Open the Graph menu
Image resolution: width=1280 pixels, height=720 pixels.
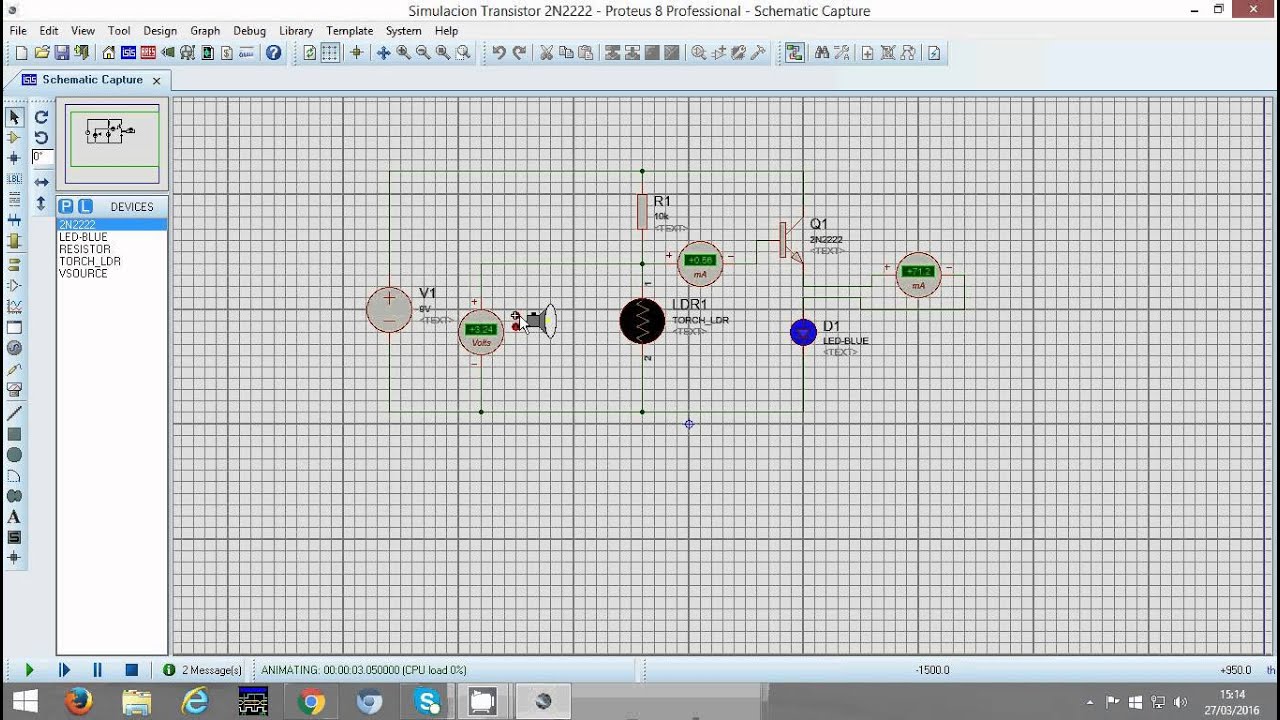[205, 31]
